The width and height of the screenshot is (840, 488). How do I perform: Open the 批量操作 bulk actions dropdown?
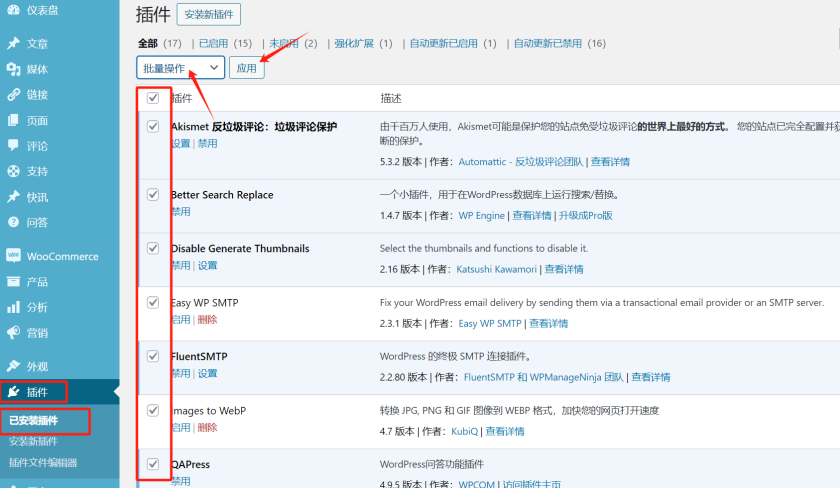pos(180,68)
